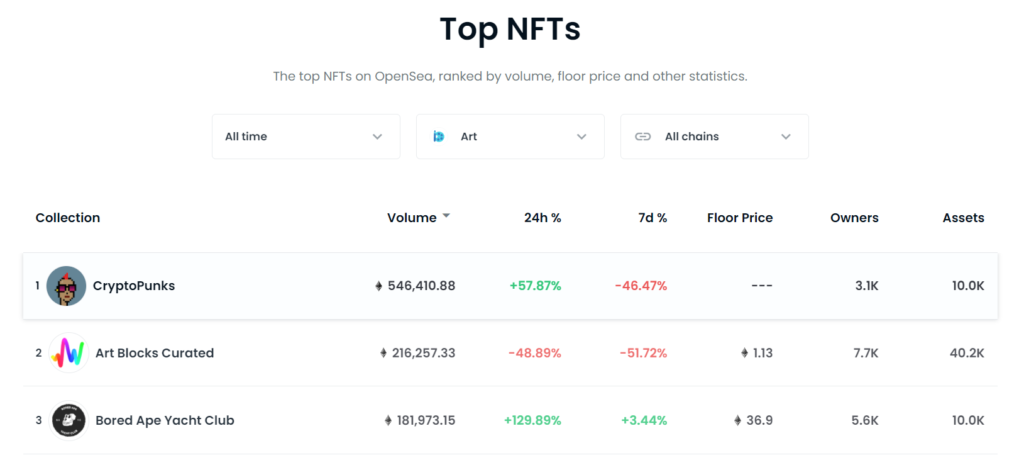Screen dimensions: 1024x465
Task: Sort by the 7d % column header
Action: tap(652, 218)
